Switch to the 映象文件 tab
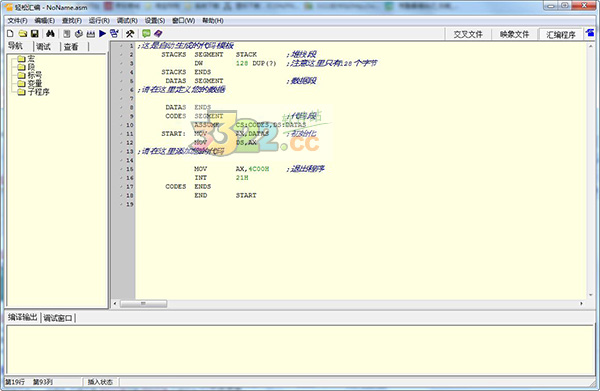The height and width of the screenshot is (391, 600). tap(514, 34)
